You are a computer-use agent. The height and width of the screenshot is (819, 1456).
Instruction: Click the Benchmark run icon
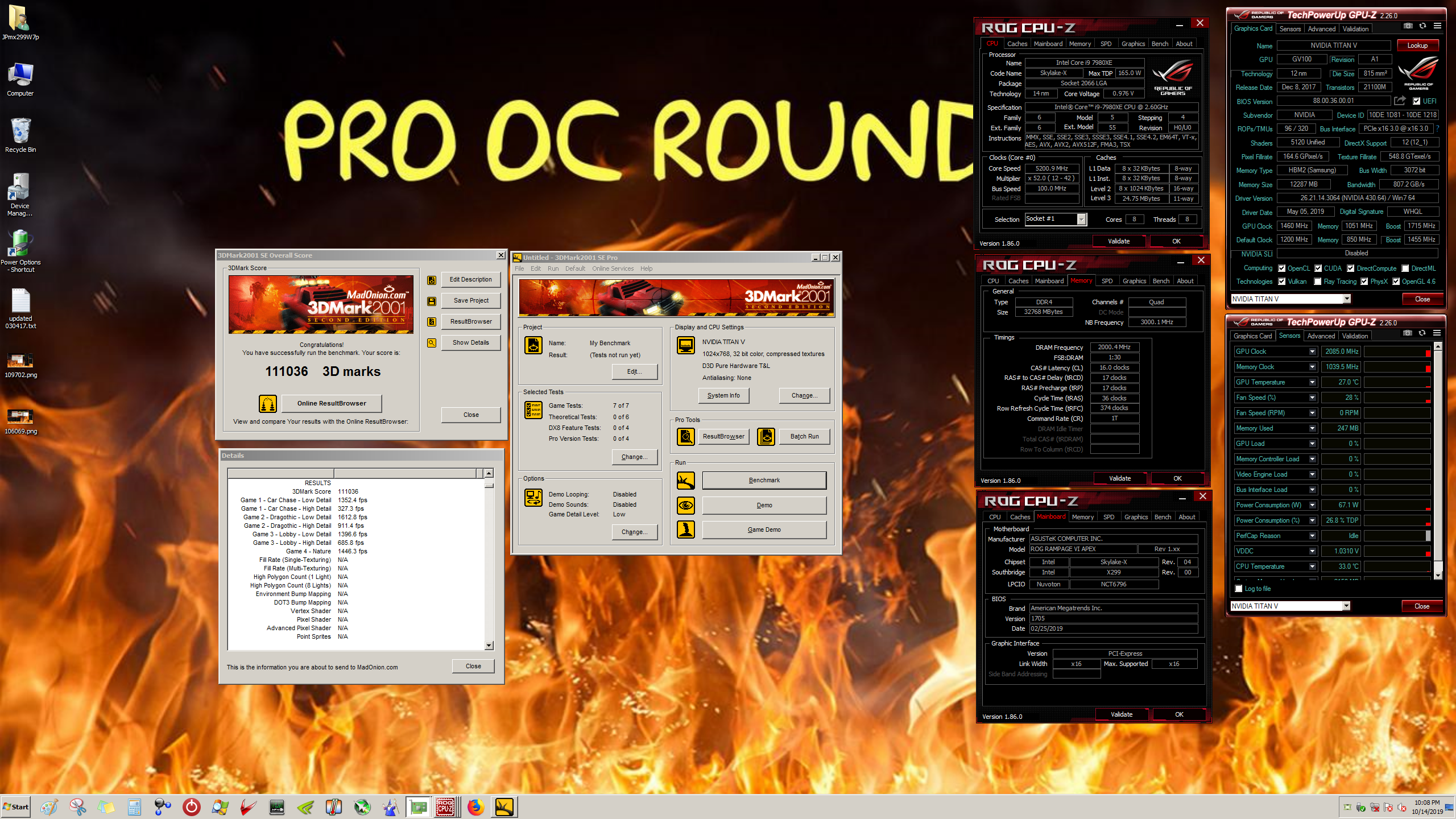[x=686, y=481]
